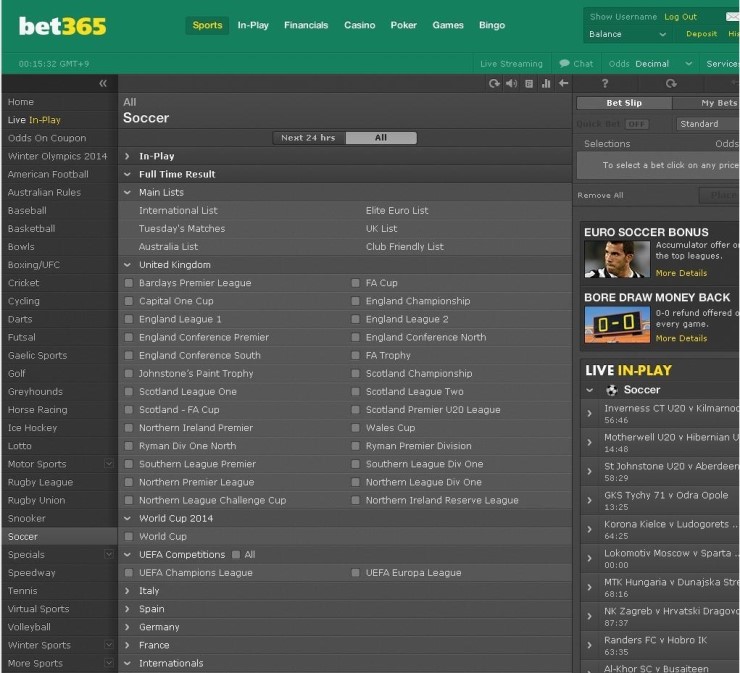
Task: Open the Odds format Decimal dropdown
Action: 664,64
